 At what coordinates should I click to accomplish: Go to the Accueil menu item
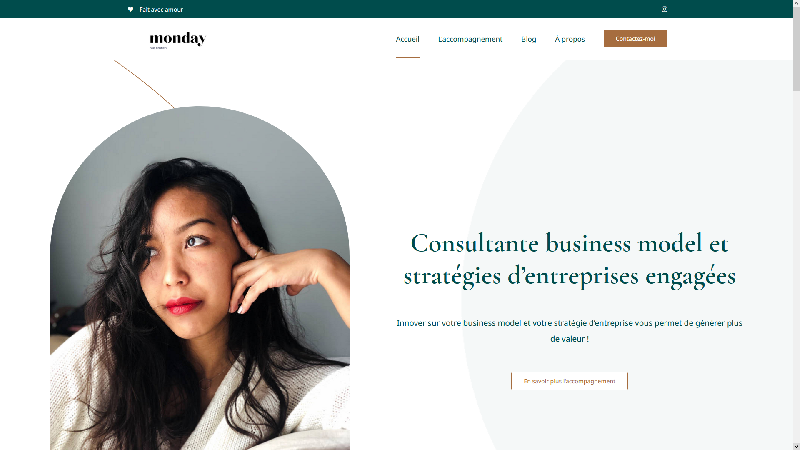point(408,39)
